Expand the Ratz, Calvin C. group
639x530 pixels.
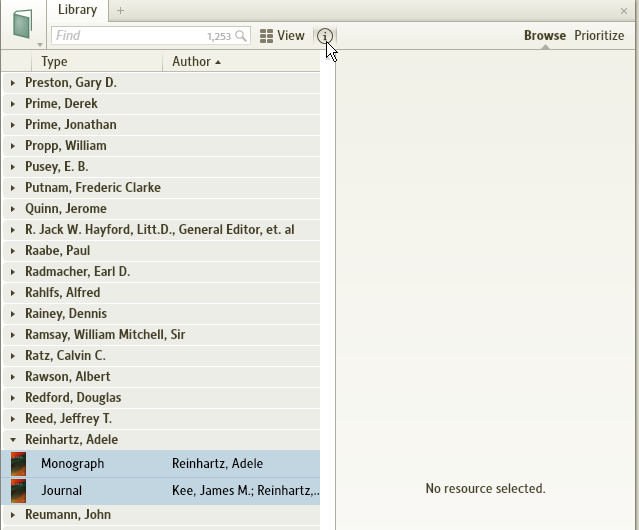pyautogui.click(x=13, y=356)
